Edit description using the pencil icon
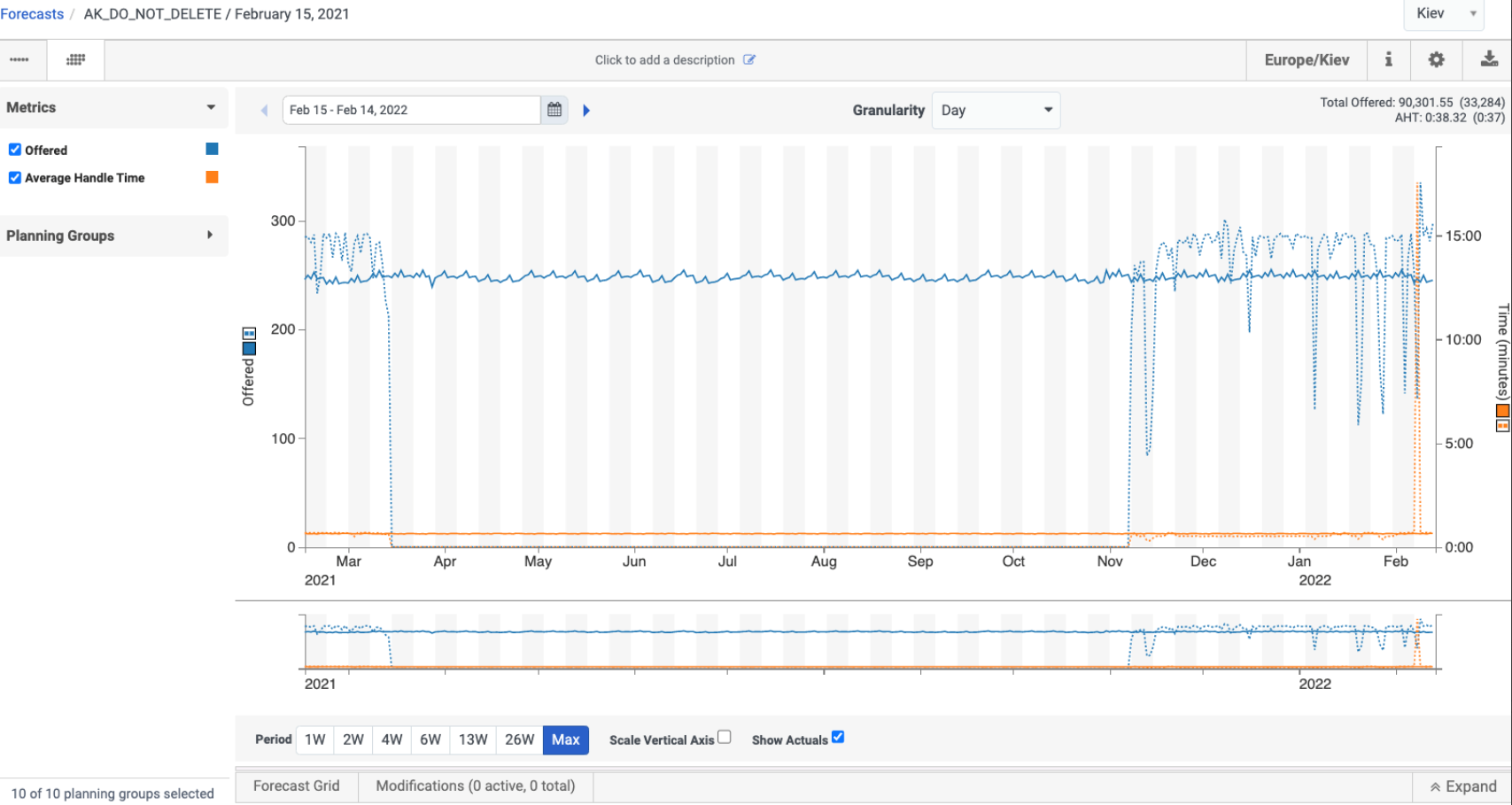This screenshot has width=1512, height=805. pyautogui.click(x=749, y=60)
